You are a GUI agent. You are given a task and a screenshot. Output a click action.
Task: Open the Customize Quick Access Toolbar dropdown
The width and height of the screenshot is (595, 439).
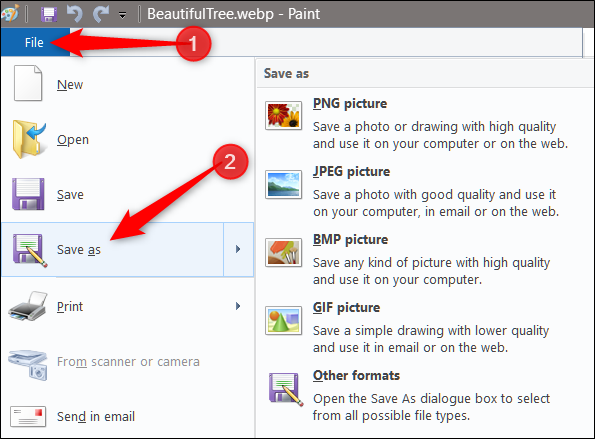click(x=123, y=15)
